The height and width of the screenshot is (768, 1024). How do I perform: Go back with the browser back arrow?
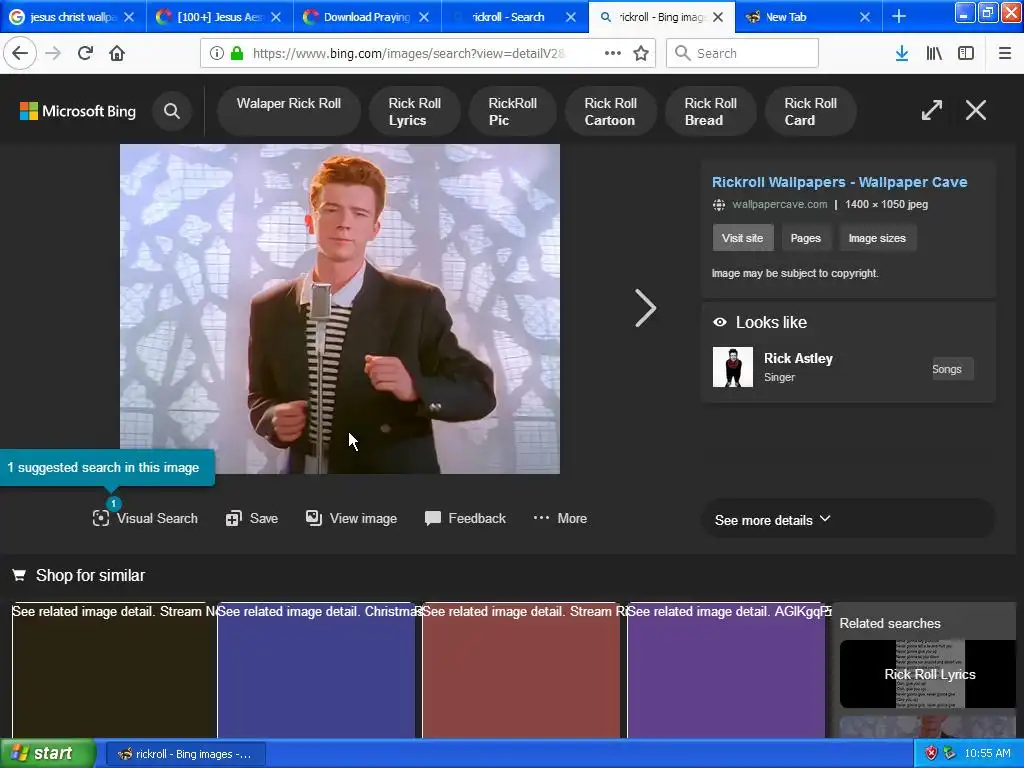[20, 54]
